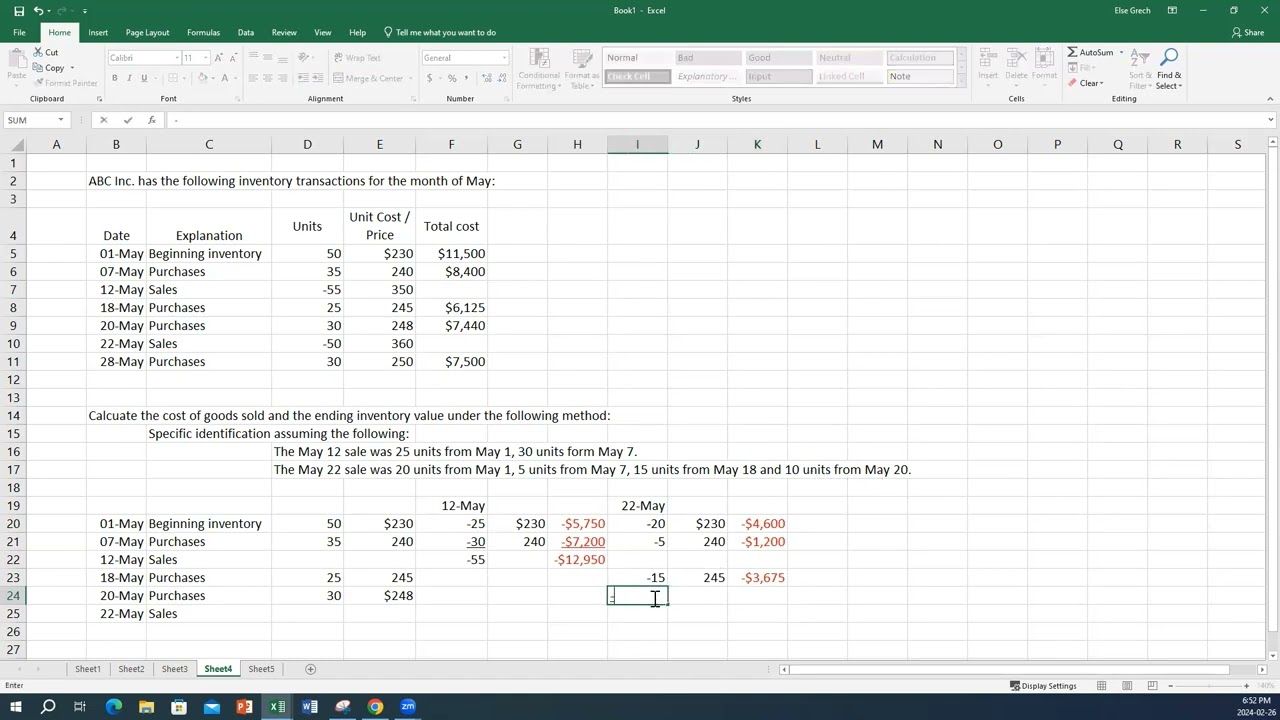Screen dimensions: 1280x720
Task: Switch to Page Layout view in status bar
Action: coord(1127,686)
